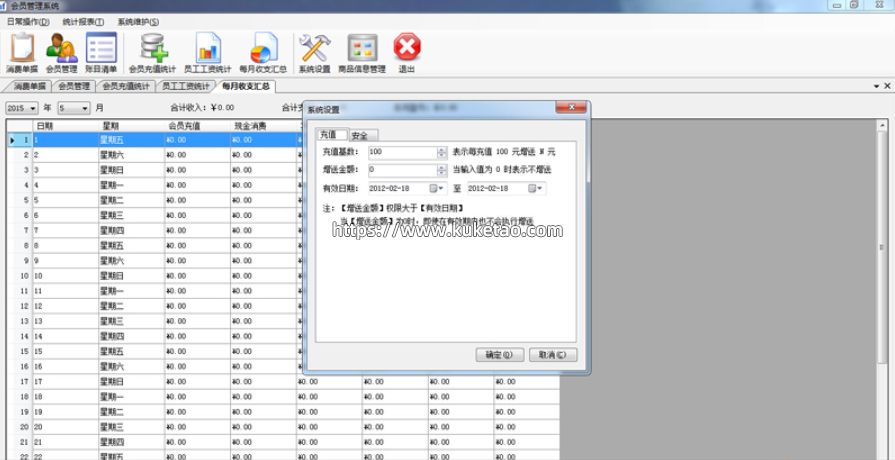Click the 取消(C) button

click(553, 355)
